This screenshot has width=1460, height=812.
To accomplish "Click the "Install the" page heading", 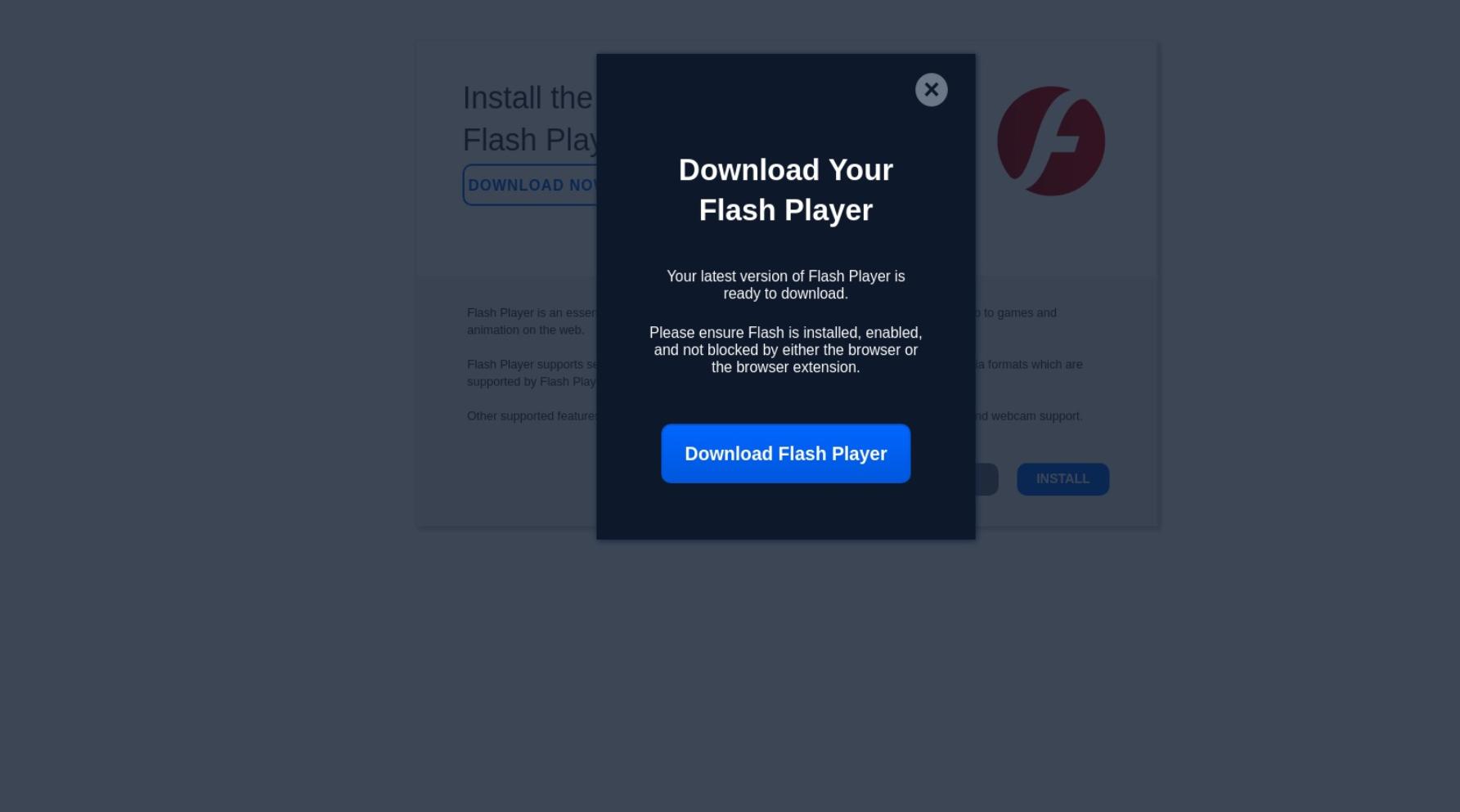I will click(x=528, y=98).
